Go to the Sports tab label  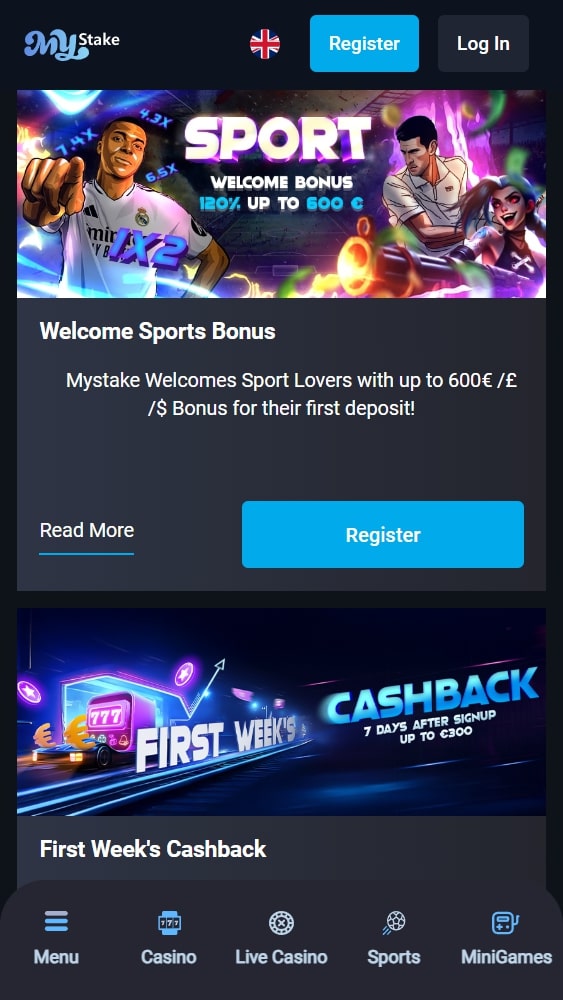(x=394, y=957)
